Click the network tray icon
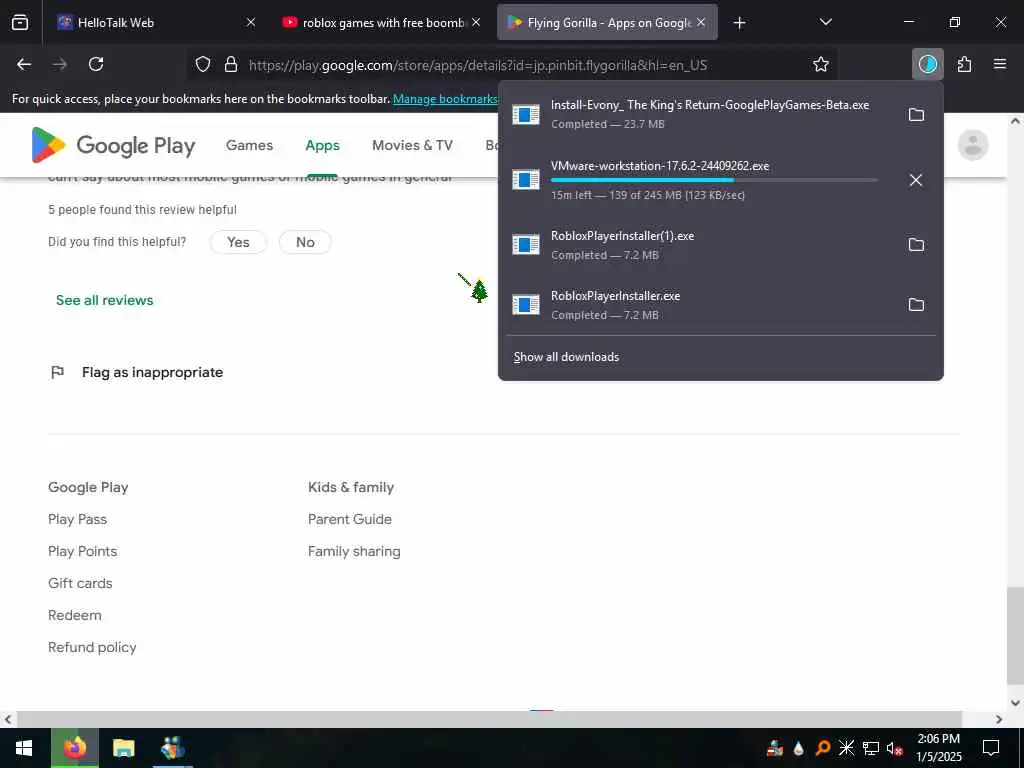This screenshot has height=768, width=1024. pyautogui.click(x=871, y=748)
